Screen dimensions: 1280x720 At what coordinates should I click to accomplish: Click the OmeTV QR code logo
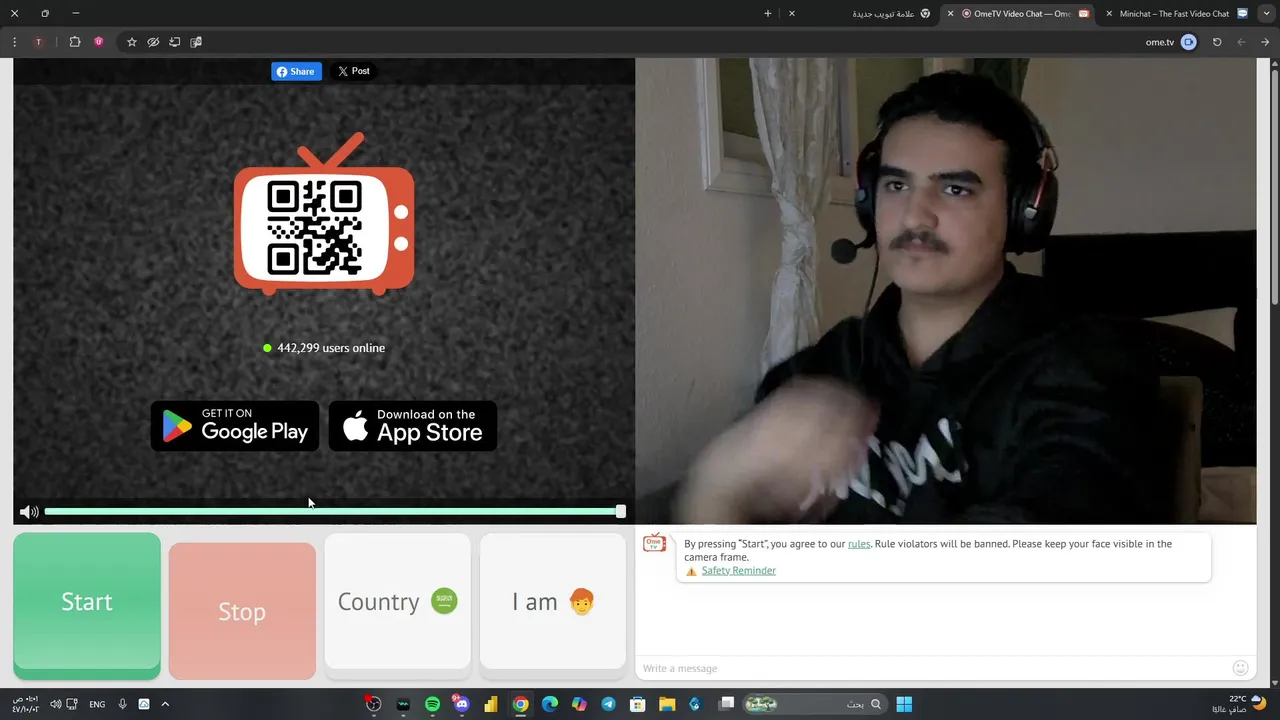[324, 214]
